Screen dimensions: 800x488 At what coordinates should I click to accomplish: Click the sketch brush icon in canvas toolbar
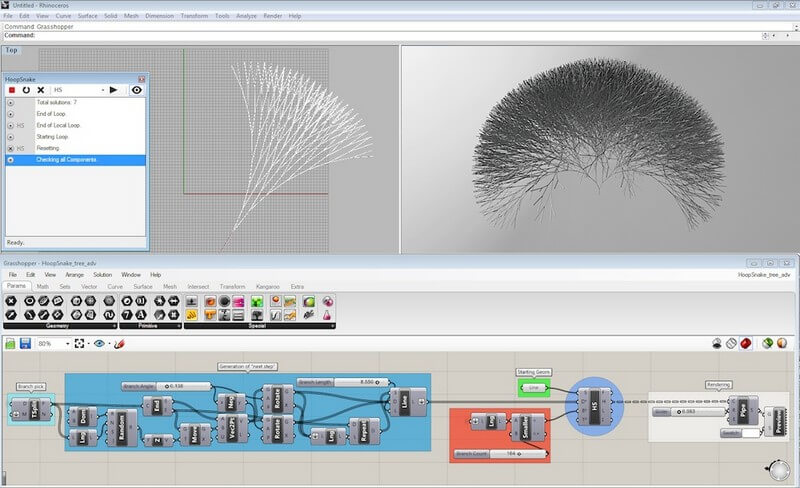click(x=119, y=343)
